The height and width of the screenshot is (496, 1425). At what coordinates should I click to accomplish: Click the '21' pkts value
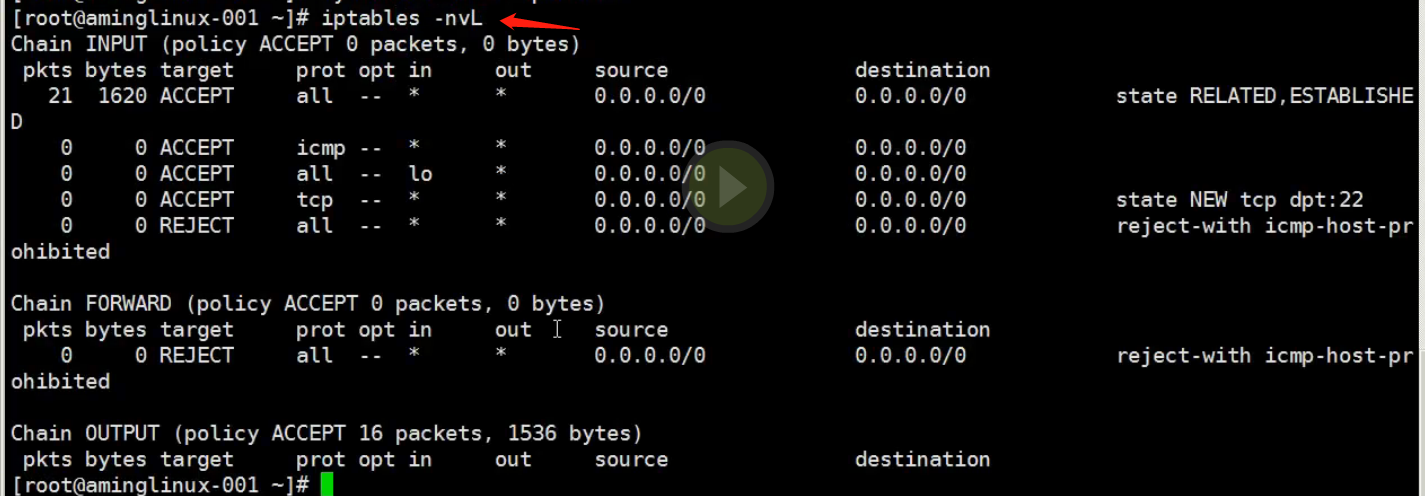tap(60, 96)
